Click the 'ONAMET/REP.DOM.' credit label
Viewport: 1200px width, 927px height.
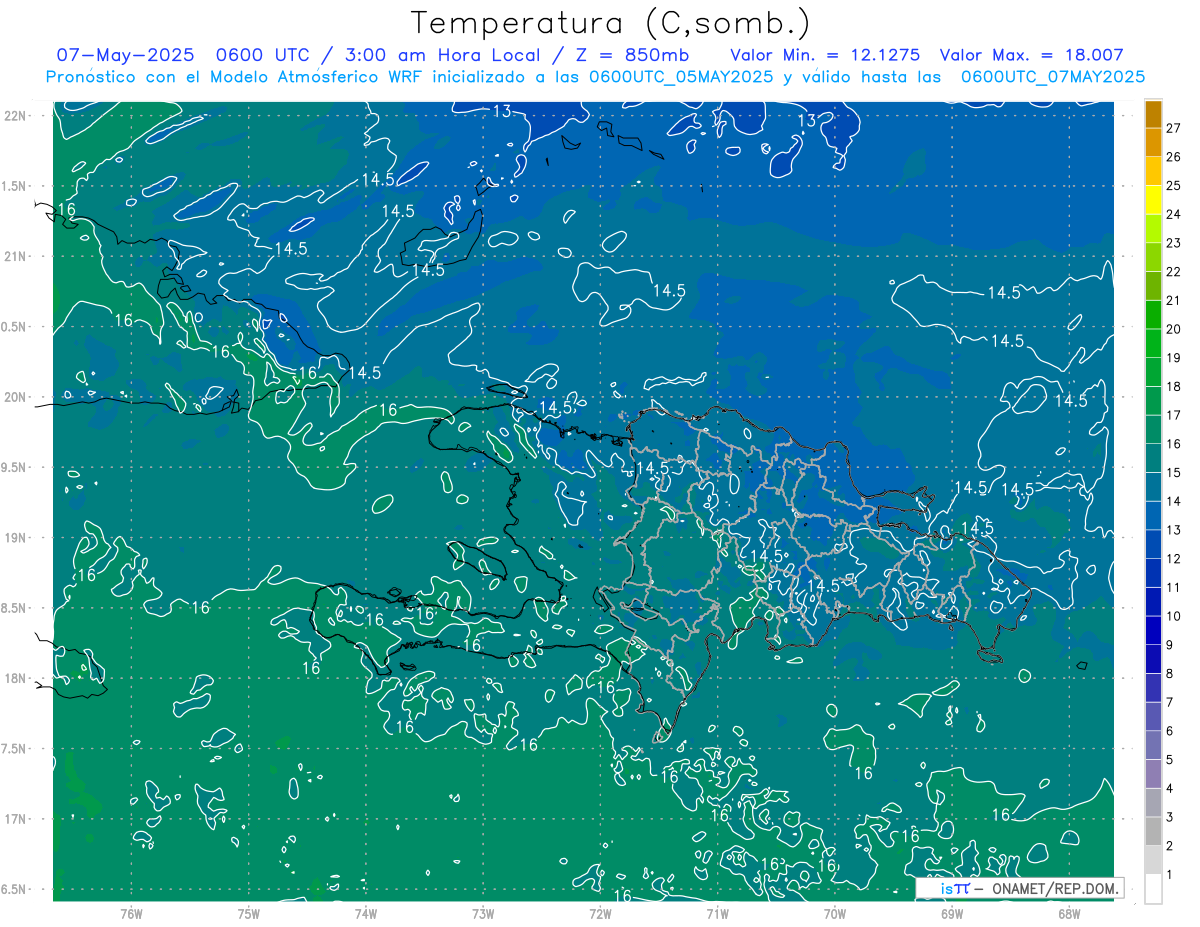[x=1054, y=888]
